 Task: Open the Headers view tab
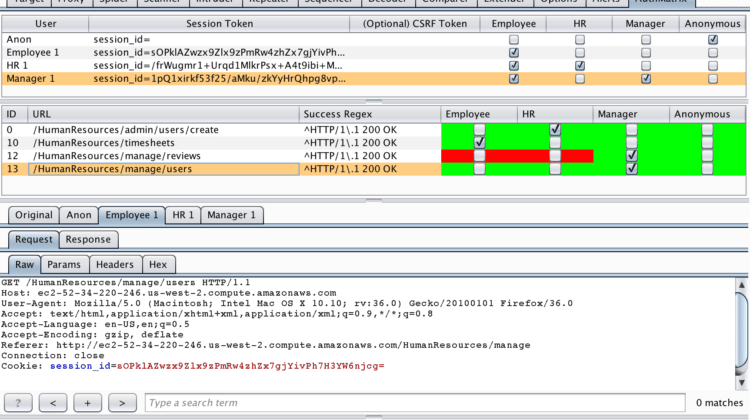(x=115, y=264)
